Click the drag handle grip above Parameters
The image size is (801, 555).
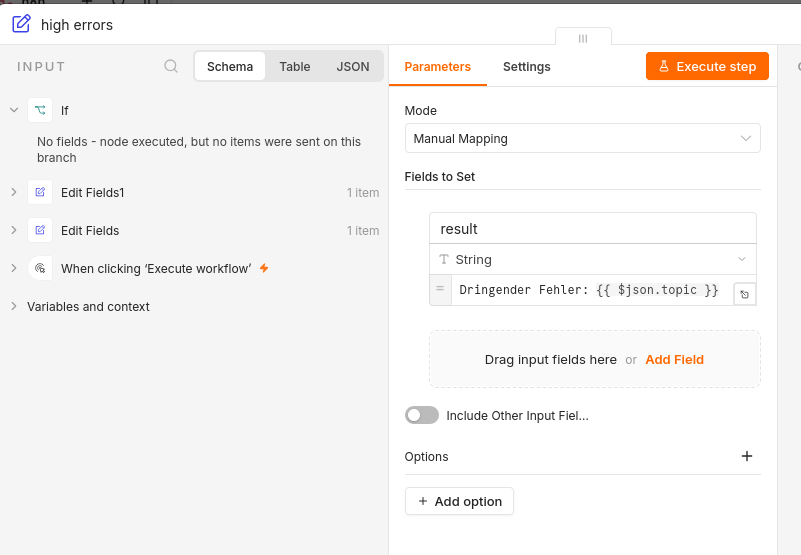pyautogui.click(x=583, y=38)
